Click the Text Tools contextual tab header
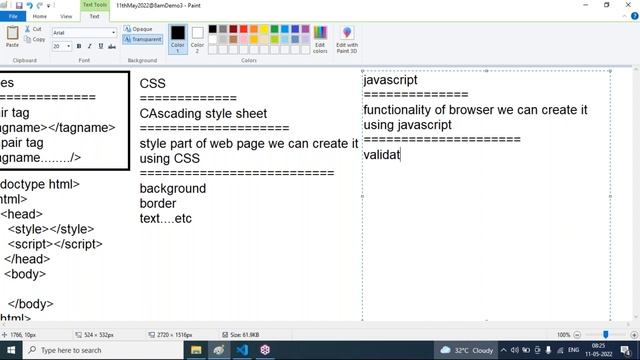This screenshot has width=640, height=360. 94,5
